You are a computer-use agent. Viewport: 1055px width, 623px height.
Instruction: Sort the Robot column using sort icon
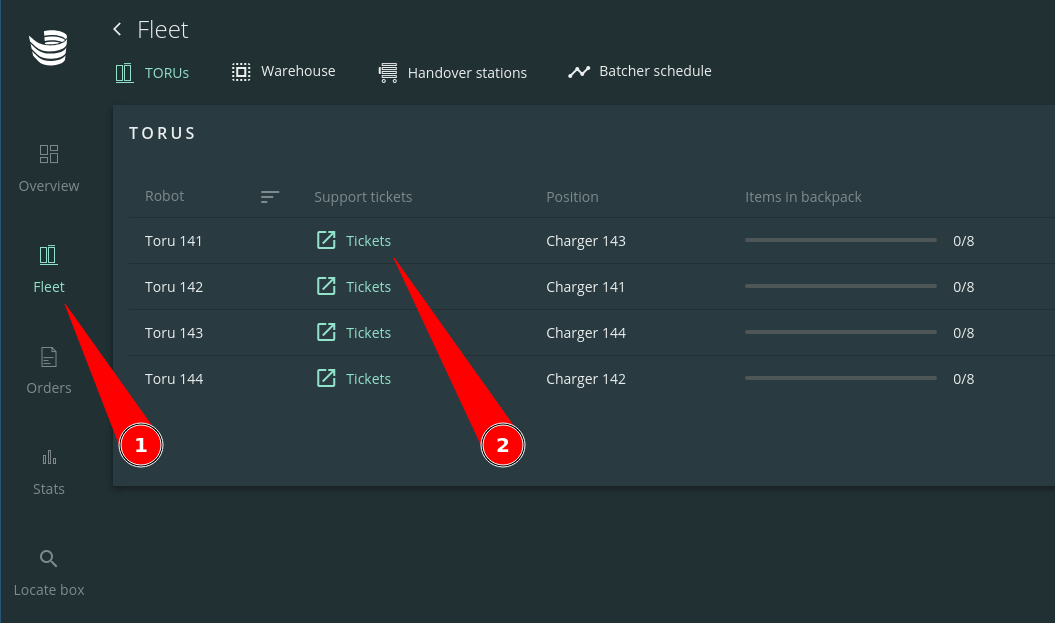270,197
